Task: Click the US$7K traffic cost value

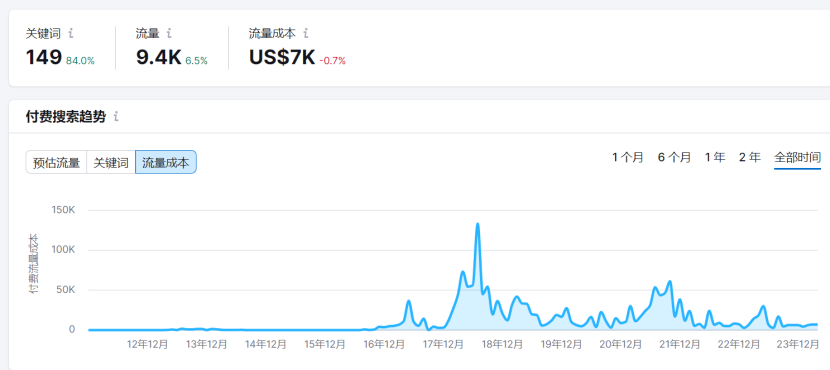Action: (282, 57)
